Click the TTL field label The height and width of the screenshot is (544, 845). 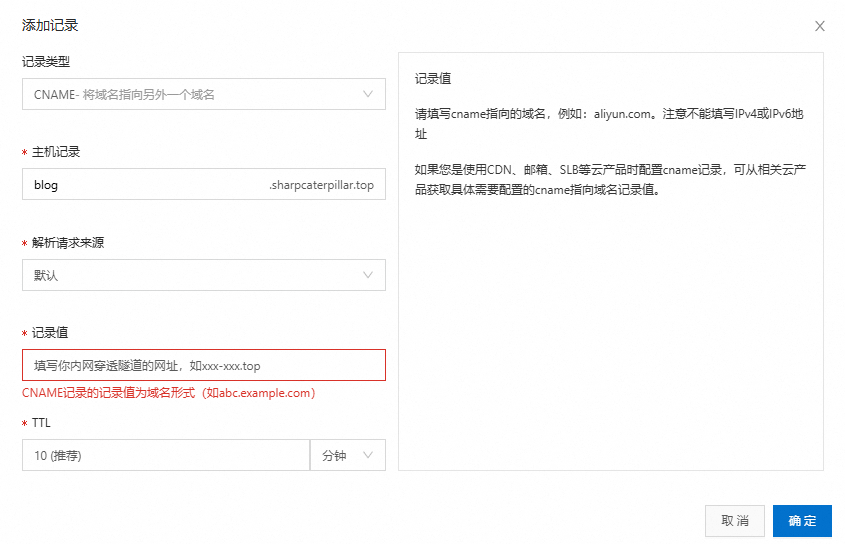41,423
